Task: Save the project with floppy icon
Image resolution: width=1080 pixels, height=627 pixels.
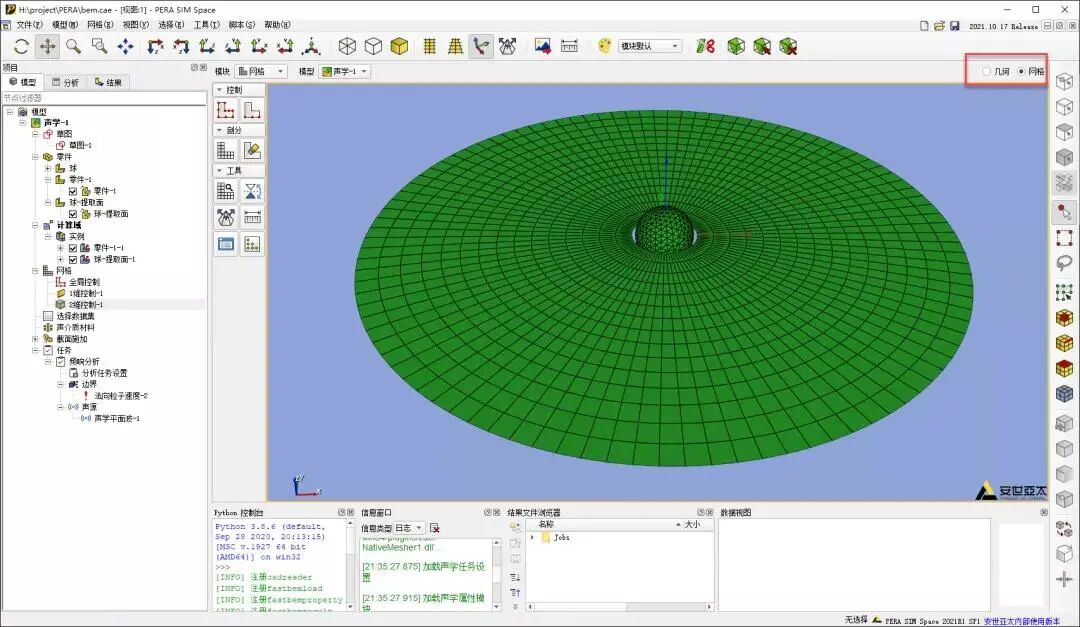Action: (955, 25)
